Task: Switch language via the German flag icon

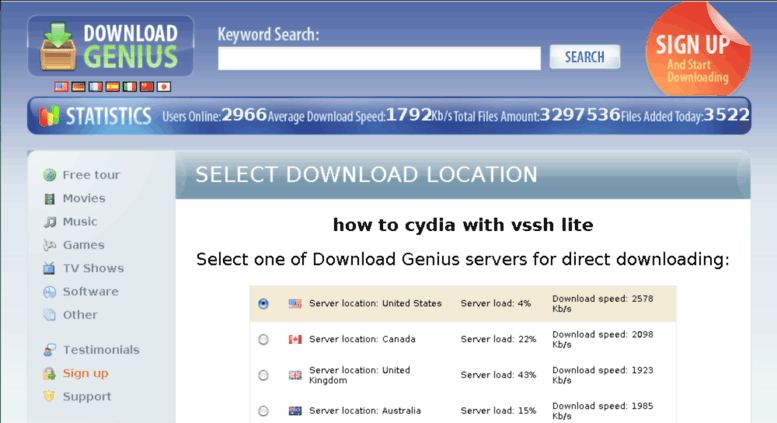Action: 78,87
